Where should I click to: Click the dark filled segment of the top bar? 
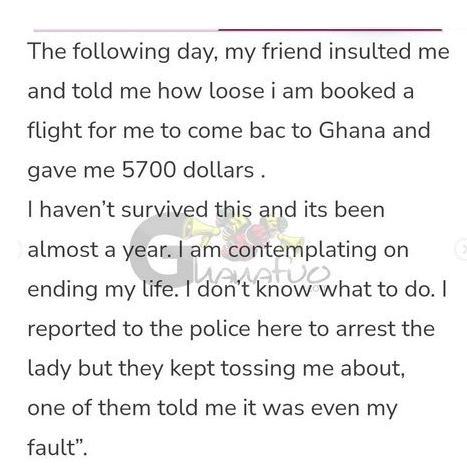[330, 30]
